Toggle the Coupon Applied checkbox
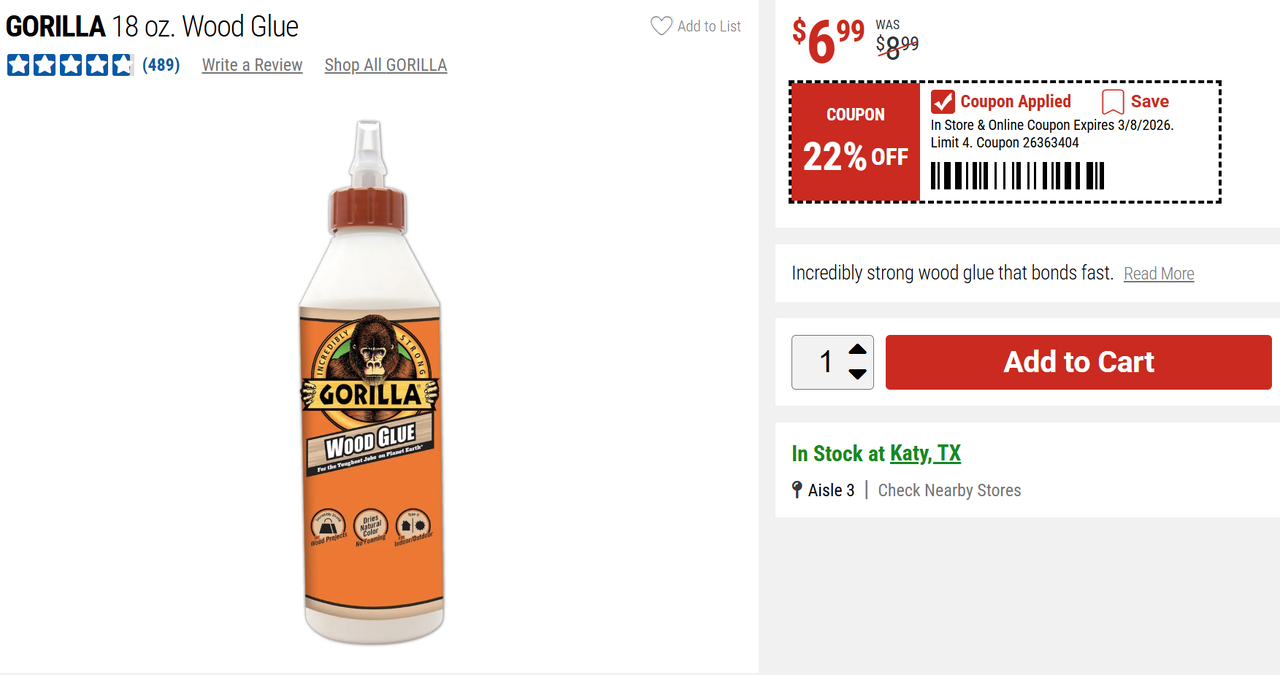Screen dimensions: 1280x675 click(x=942, y=102)
